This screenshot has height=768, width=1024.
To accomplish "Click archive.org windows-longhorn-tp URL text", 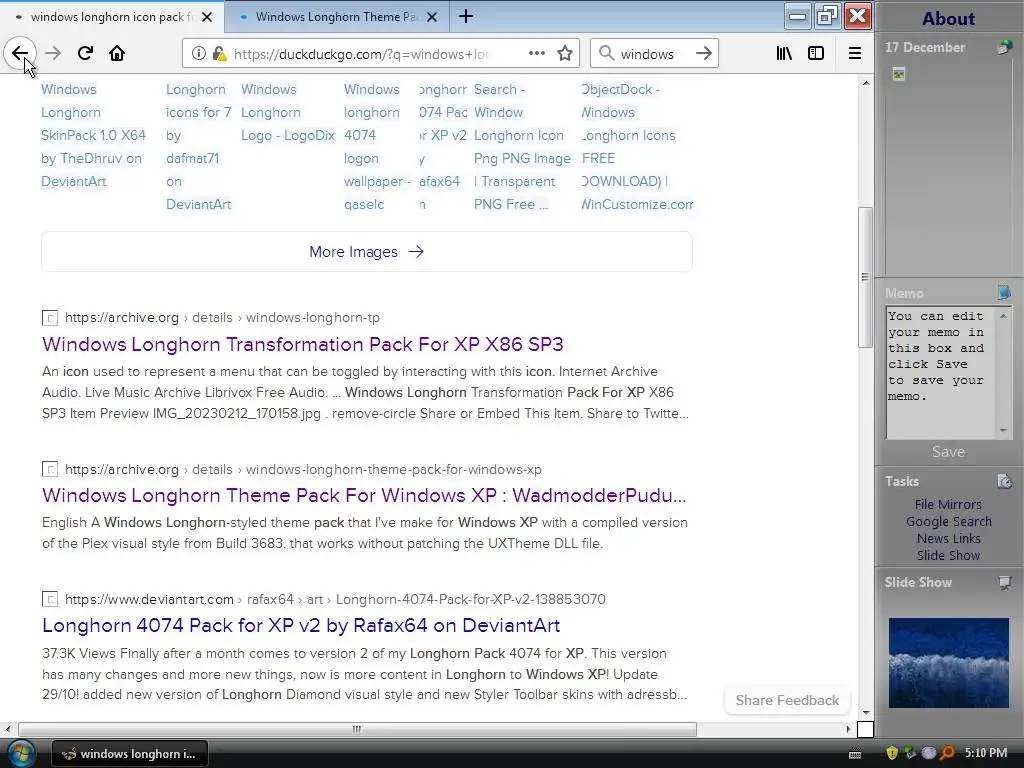I will point(222,317).
